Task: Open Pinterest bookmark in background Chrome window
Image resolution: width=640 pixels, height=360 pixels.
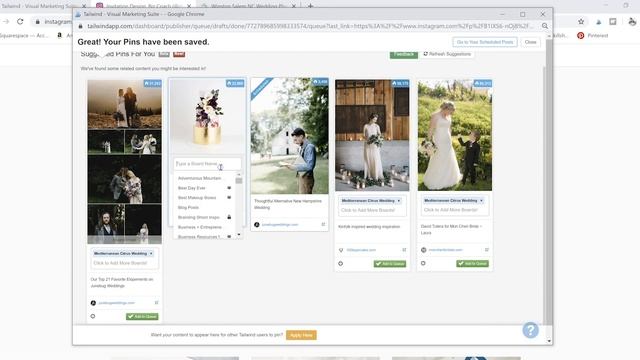Action: pos(593,36)
